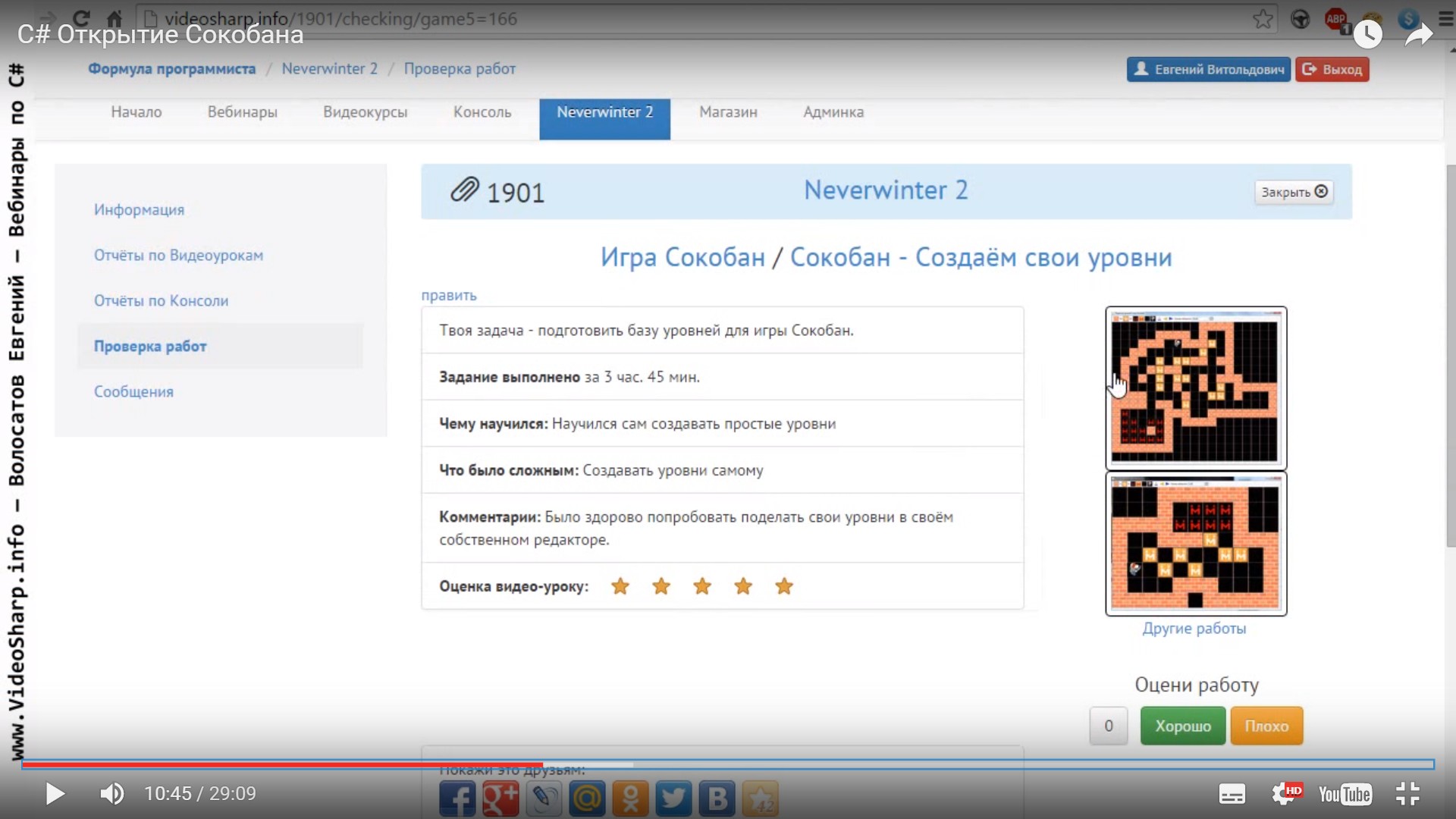This screenshot has height=819, width=1456.
Task: Click the star bookmark share icon
Action: pyautogui.click(x=760, y=799)
